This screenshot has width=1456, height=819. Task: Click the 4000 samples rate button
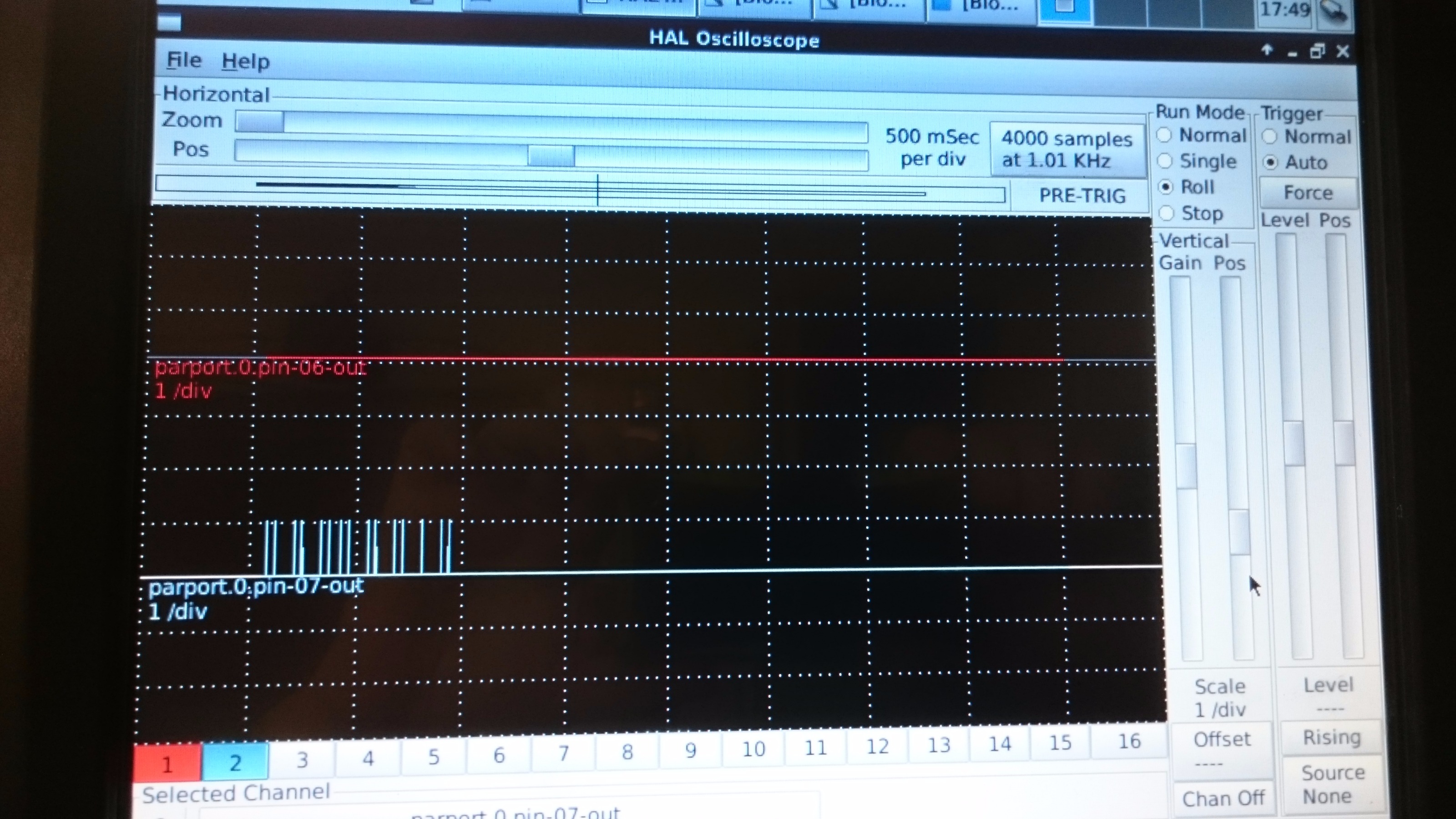1067,149
